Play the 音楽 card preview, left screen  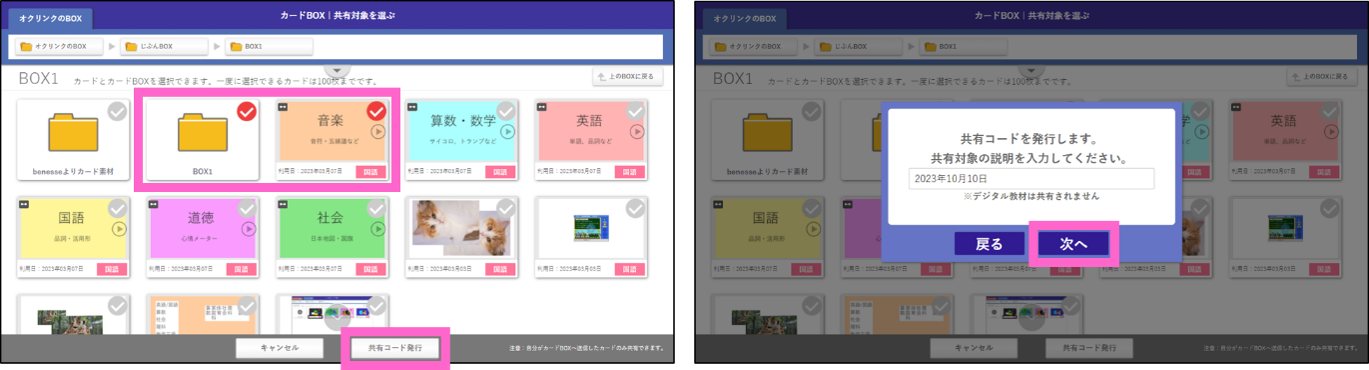[x=378, y=131]
